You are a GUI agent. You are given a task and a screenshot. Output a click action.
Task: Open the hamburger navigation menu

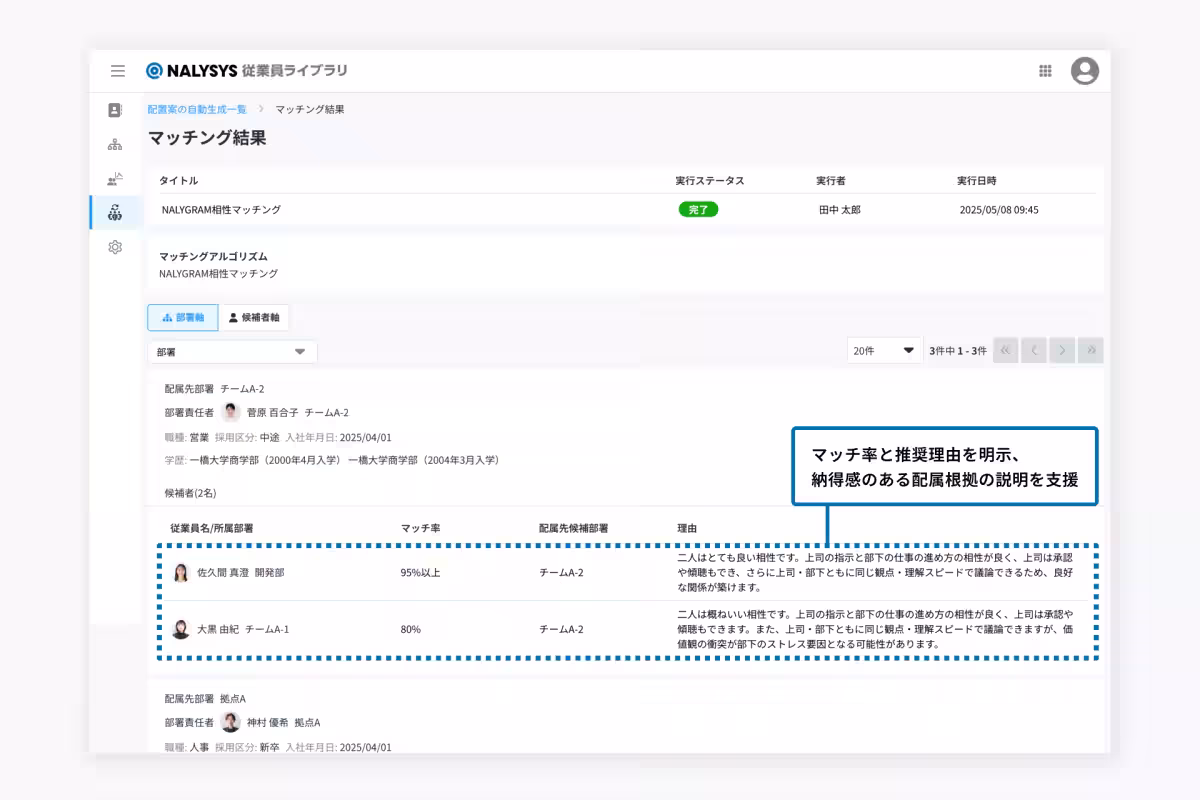118,71
